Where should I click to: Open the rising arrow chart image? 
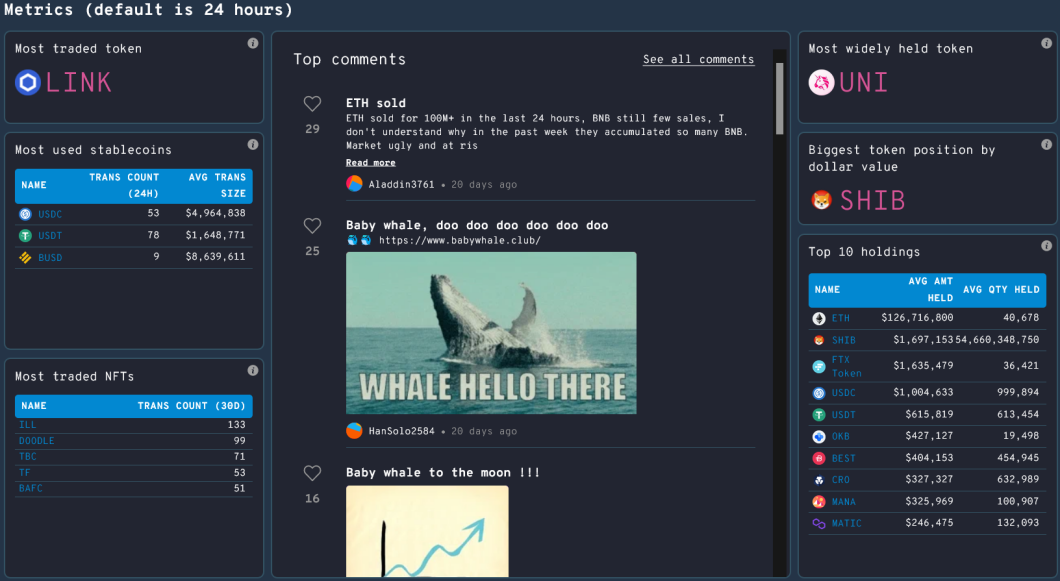tap(427, 532)
